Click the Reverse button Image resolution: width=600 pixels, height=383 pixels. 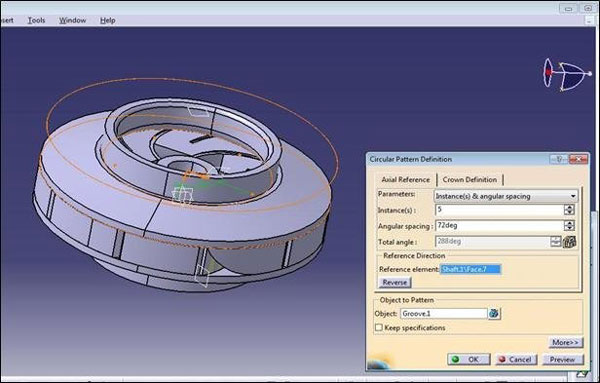click(x=395, y=282)
